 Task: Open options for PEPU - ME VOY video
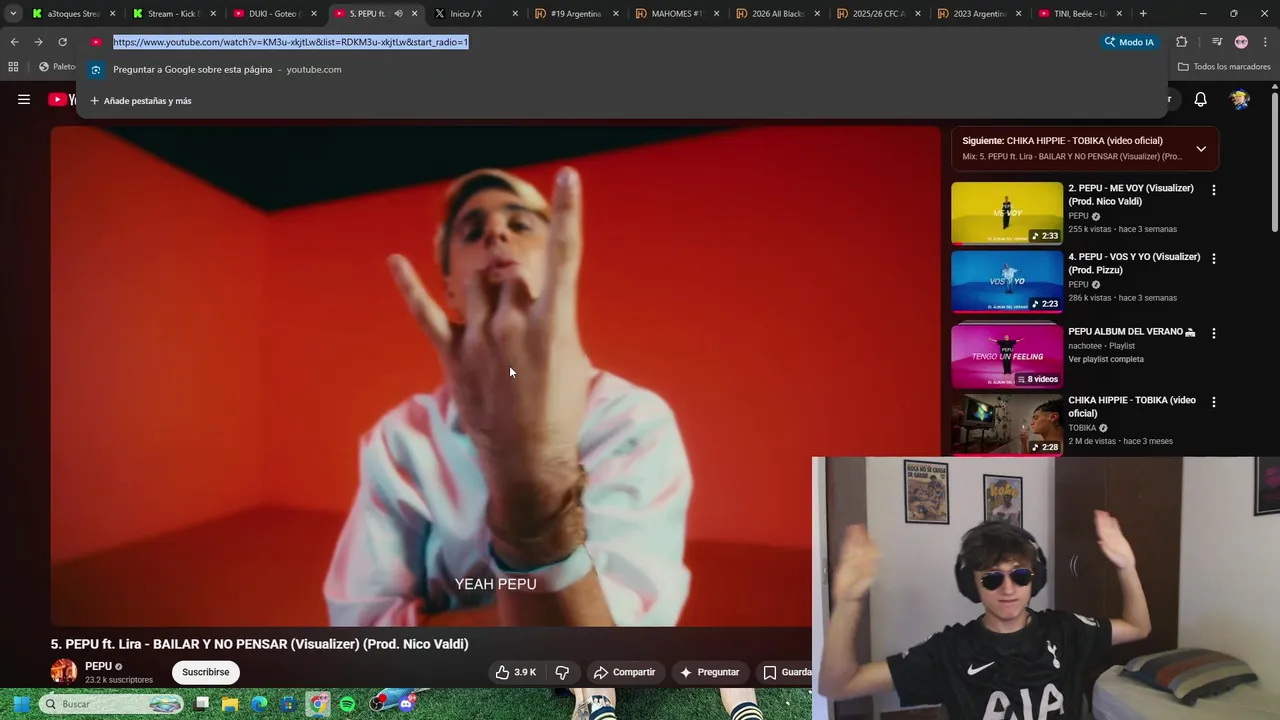[x=1214, y=190]
